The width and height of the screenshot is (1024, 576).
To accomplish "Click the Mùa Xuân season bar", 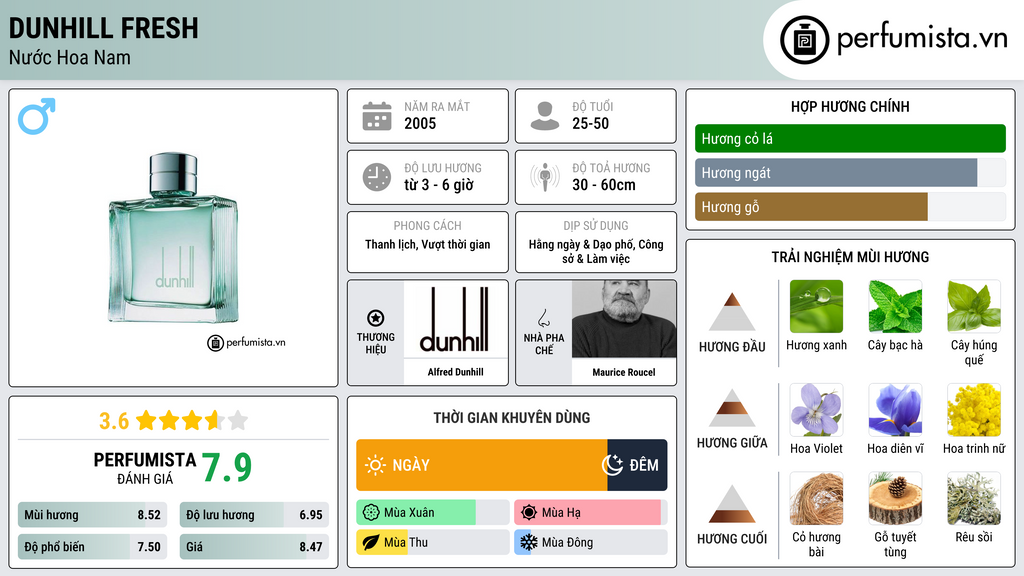I will (432, 513).
